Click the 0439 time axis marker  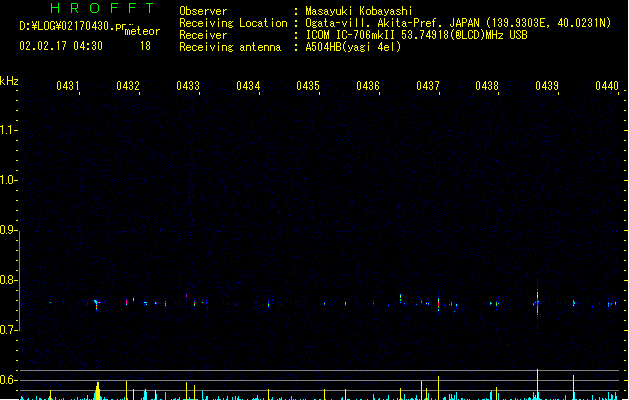[547, 86]
